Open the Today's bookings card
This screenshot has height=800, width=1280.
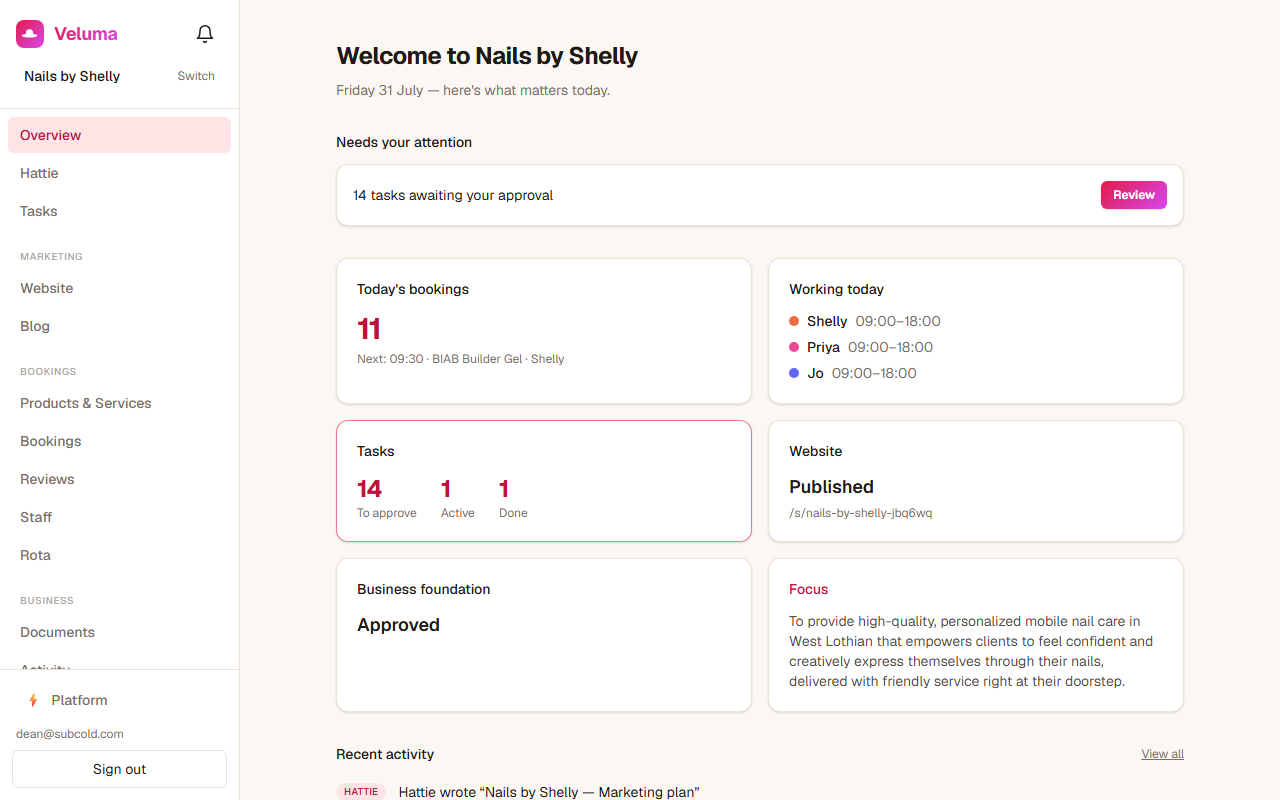click(x=544, y=331)
